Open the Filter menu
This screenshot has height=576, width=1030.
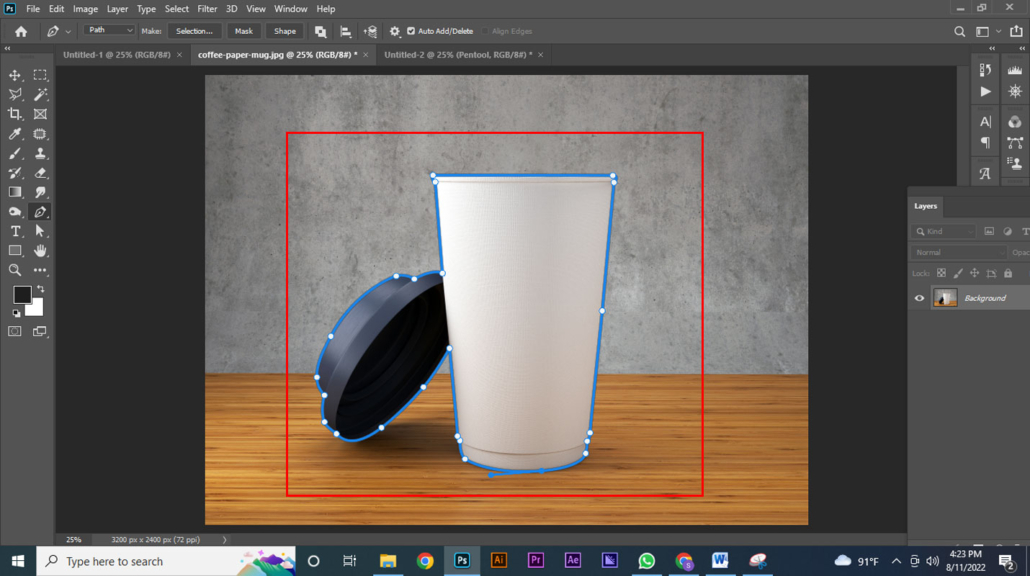[207, 9]
